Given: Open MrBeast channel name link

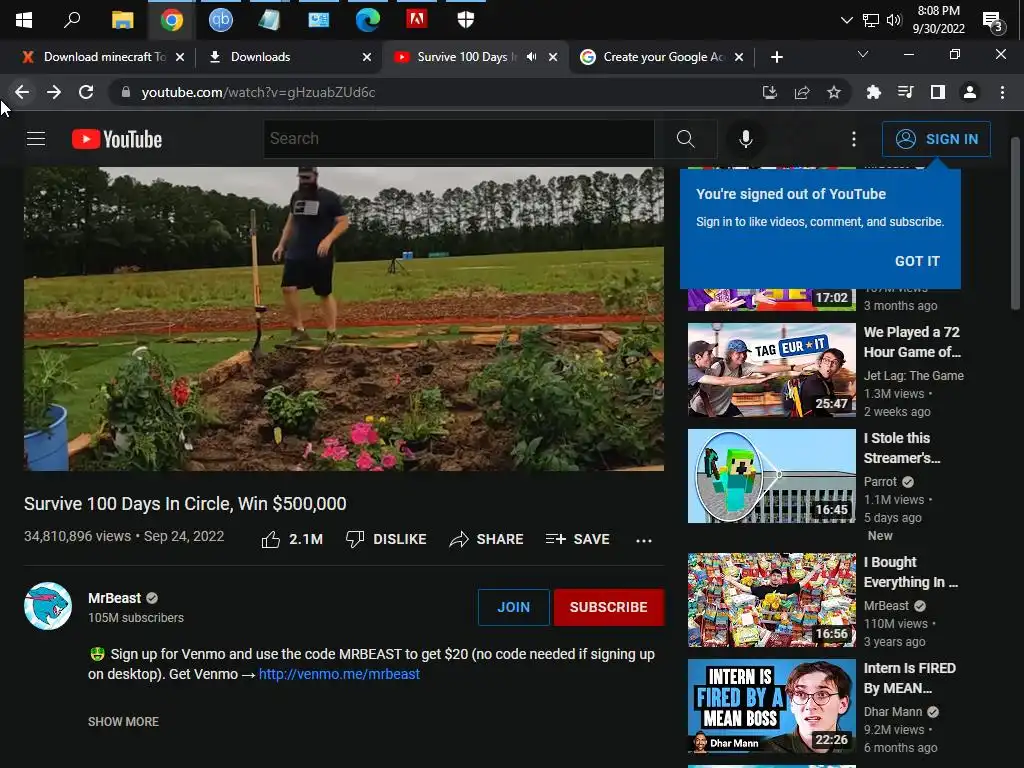Looking at the screenshot, I should point(114,598).
